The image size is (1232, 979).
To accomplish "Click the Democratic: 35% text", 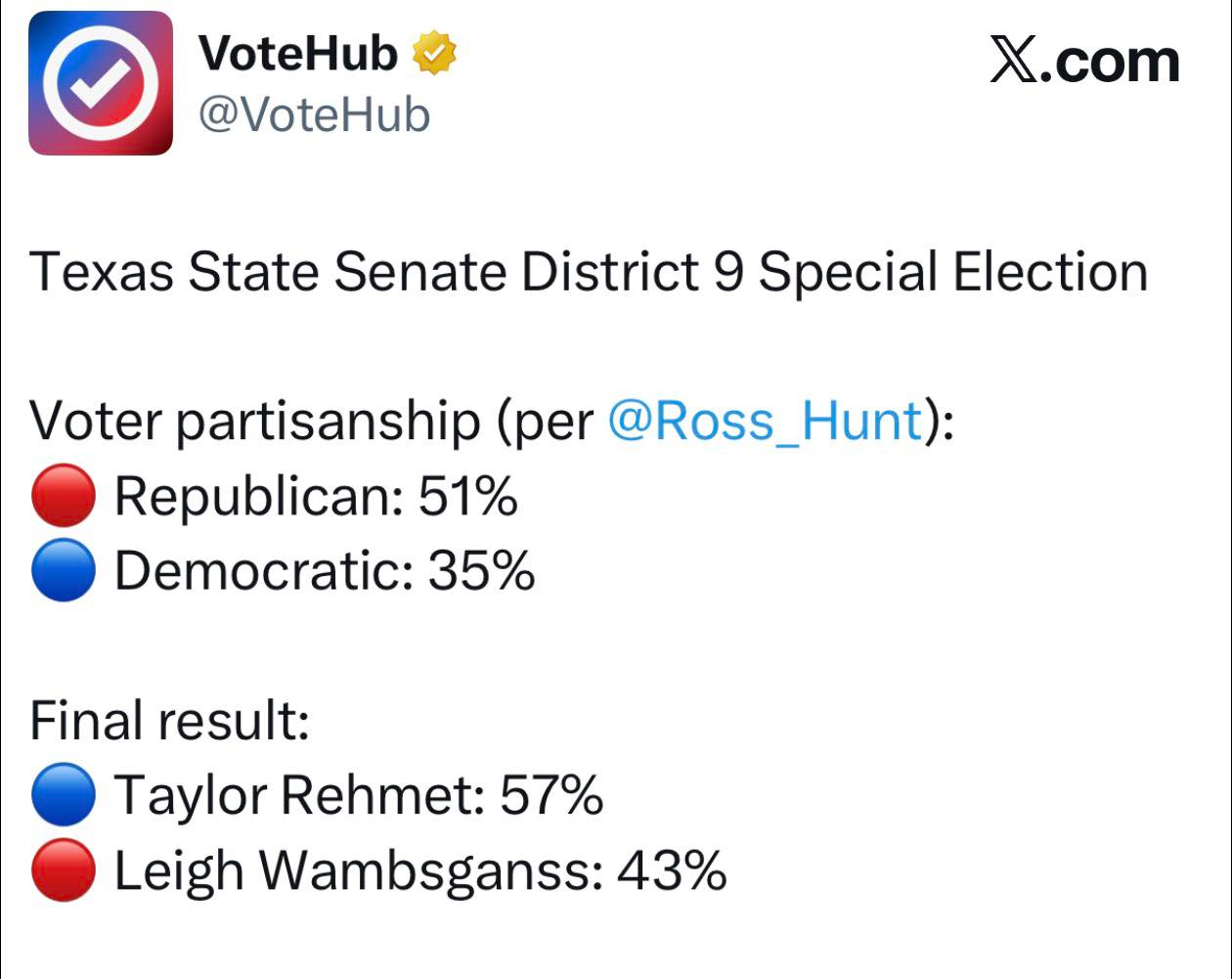I will [x=324, y=572].
